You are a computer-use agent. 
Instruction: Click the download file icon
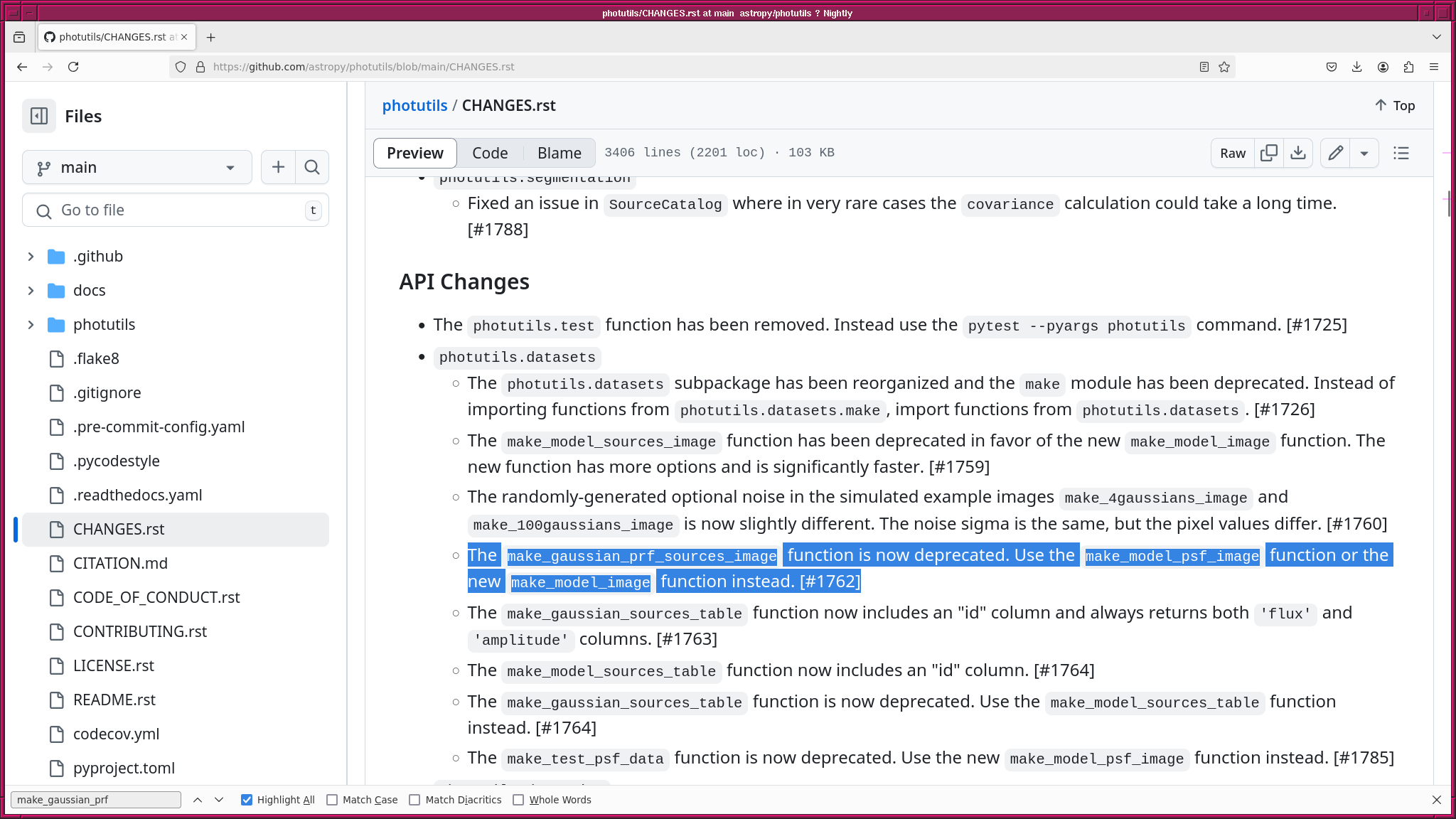(x=1298, y=153)
